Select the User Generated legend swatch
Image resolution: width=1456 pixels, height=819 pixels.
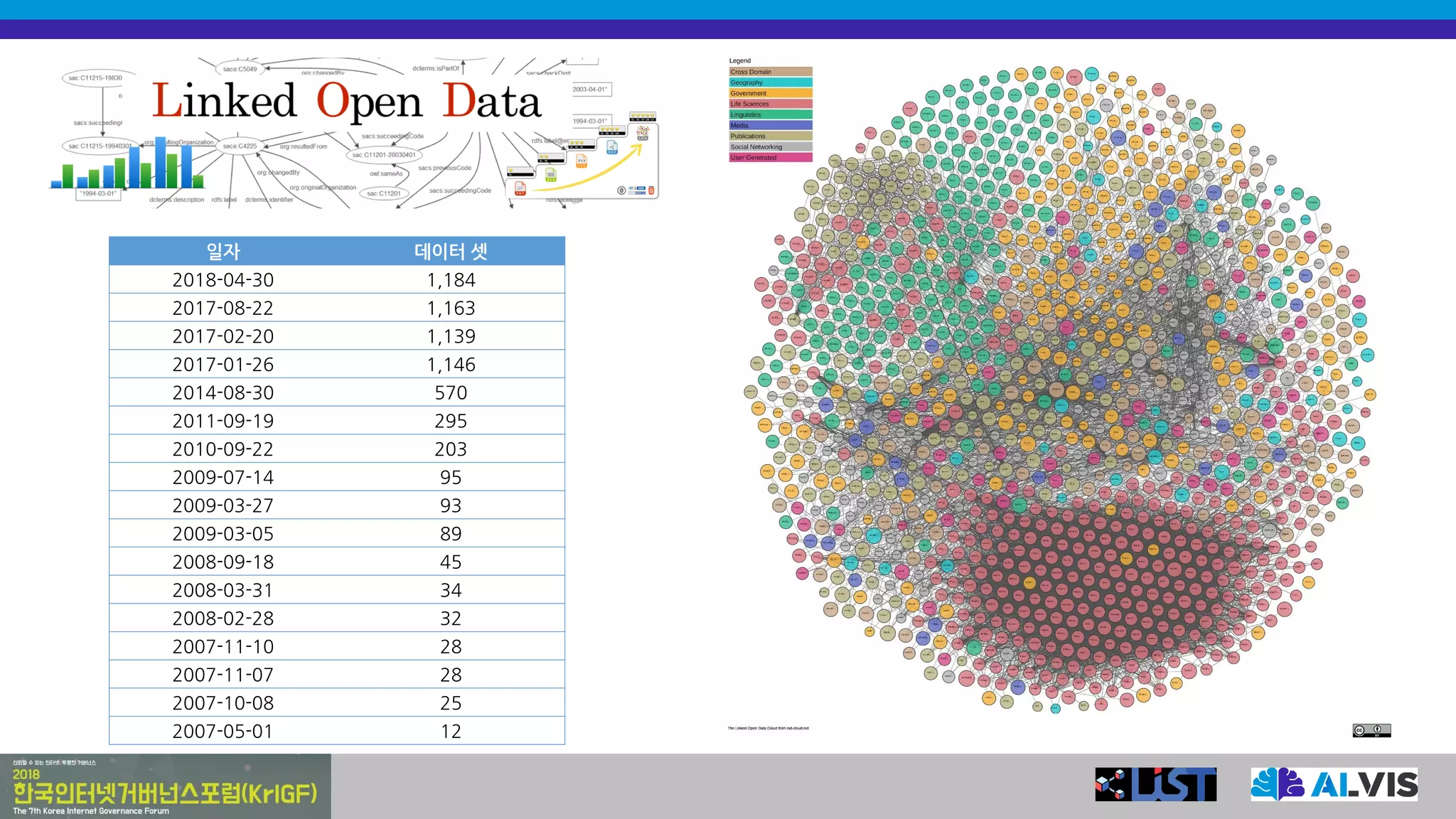tap(770, 158)
